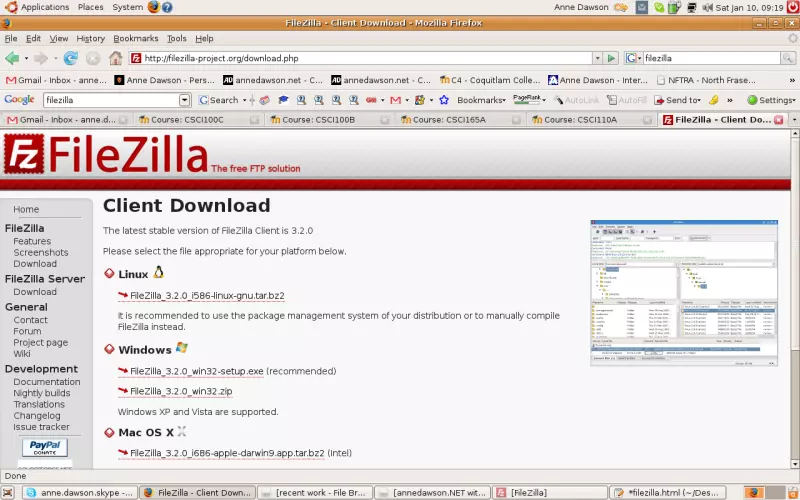This screenshot has width=800, height=500.
Task: Open the Forum sidebar link
Action: point(27,331)
